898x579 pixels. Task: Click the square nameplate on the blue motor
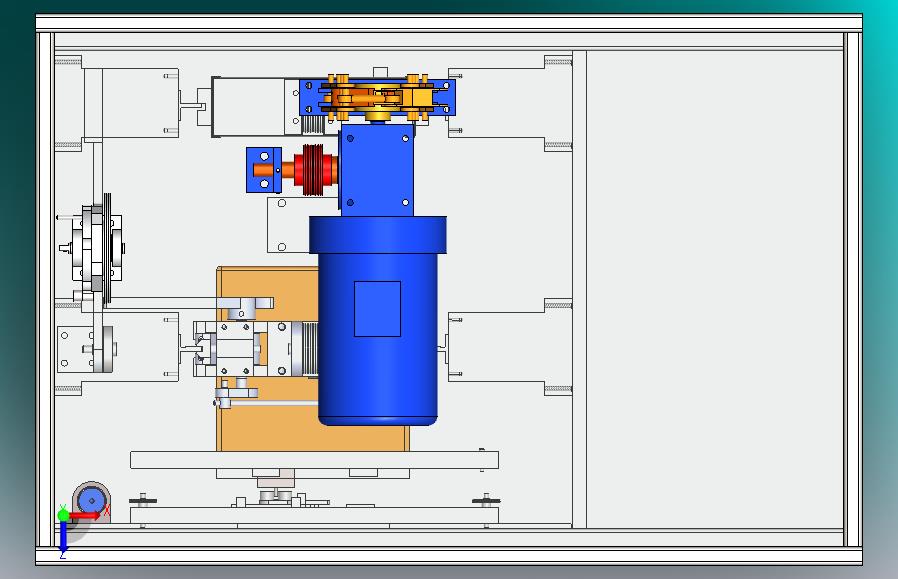[377, 309]
